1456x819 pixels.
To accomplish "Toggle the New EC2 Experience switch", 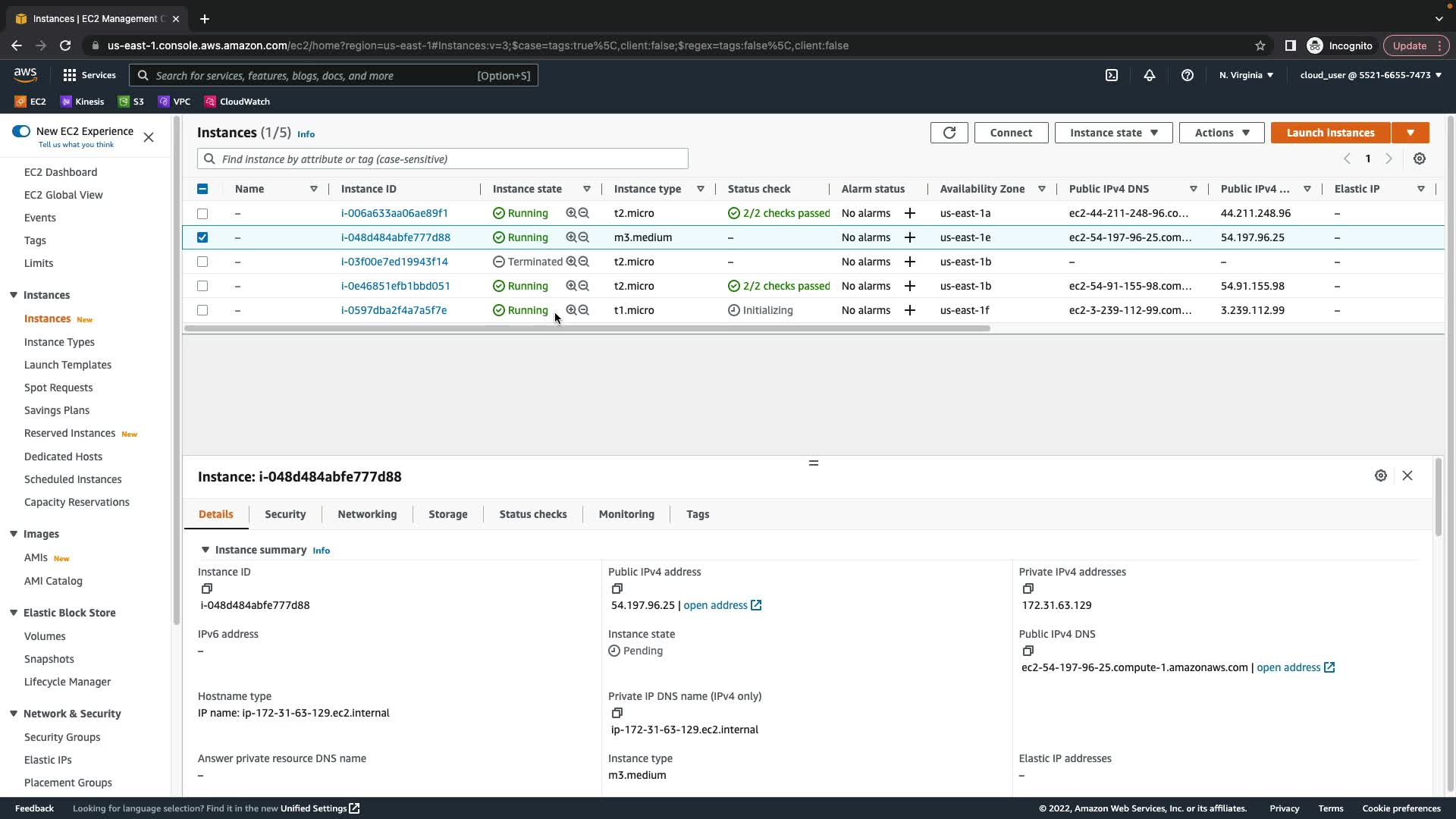I will (21, 131).
